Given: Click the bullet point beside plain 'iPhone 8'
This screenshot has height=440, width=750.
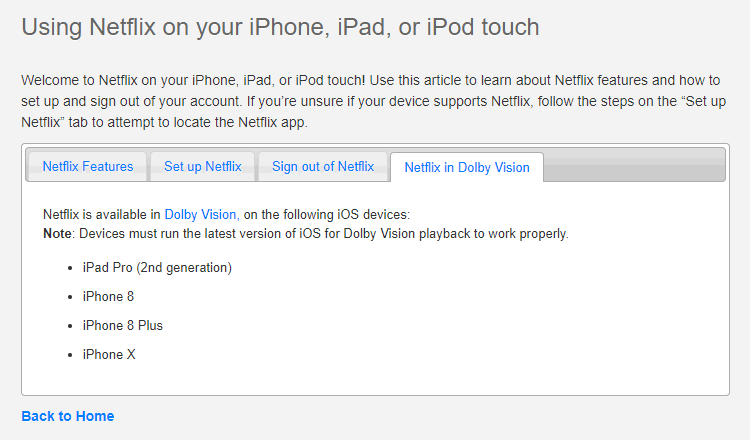Looking at the screenshot, I should 71,298.
